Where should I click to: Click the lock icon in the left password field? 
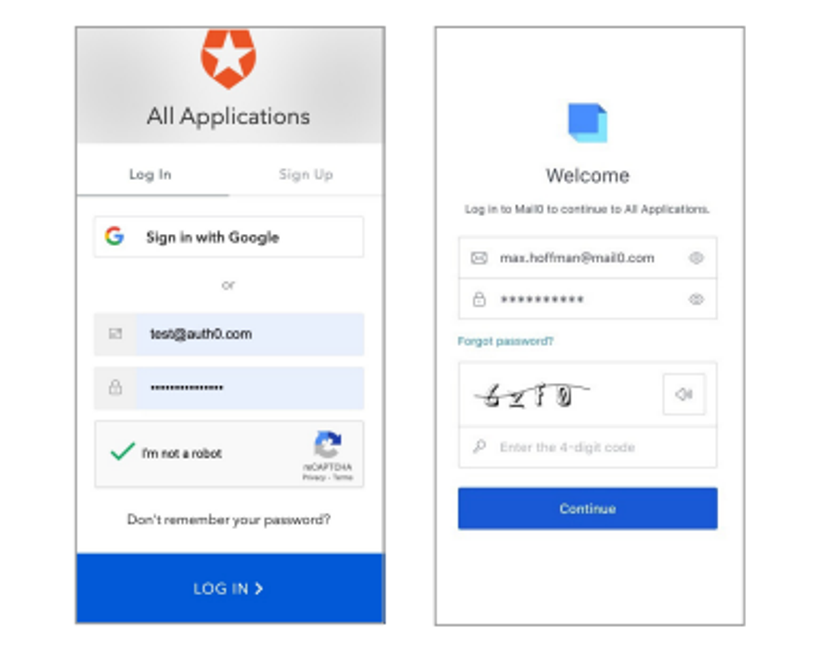(x=115, y=387)
